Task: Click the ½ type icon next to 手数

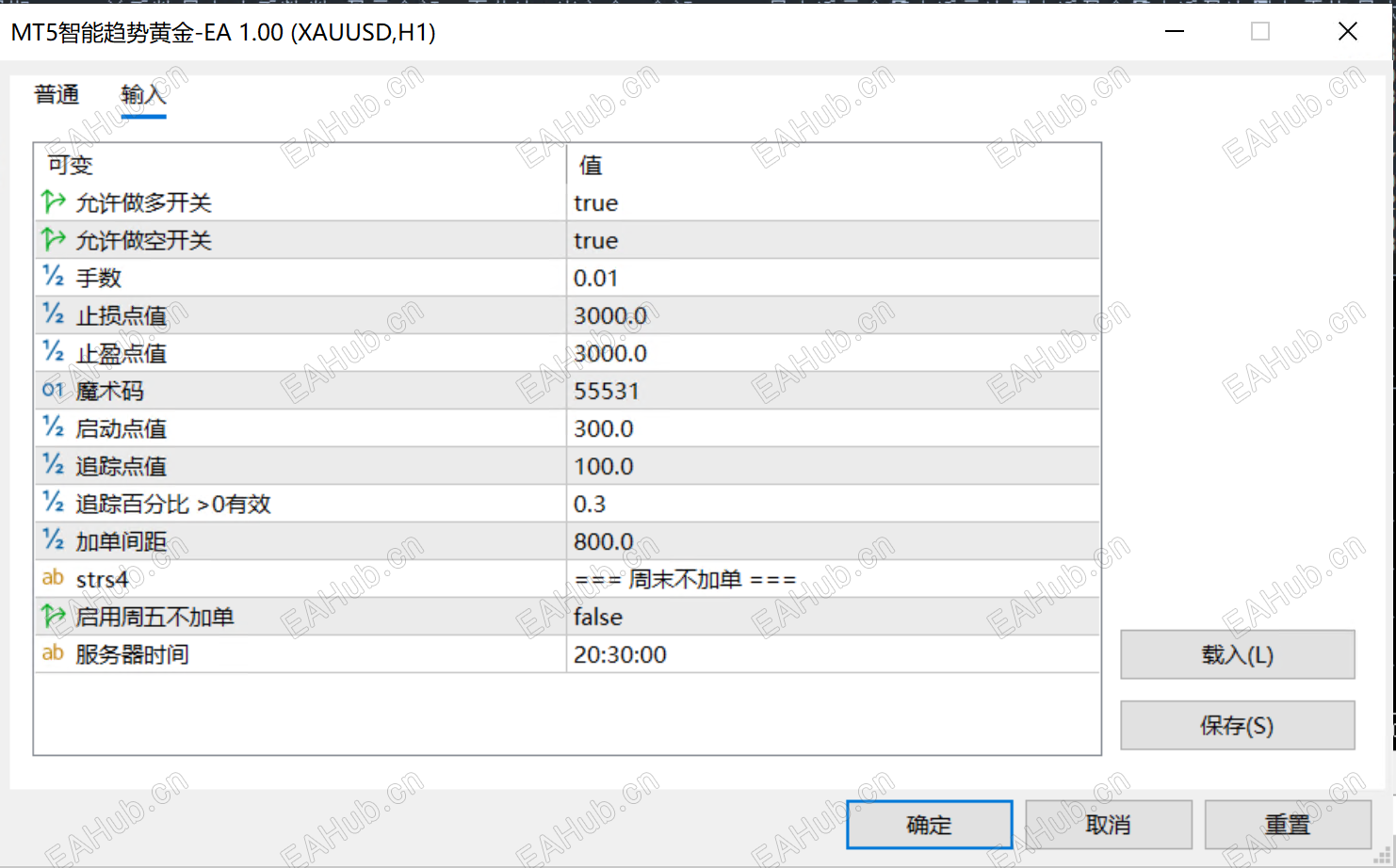Action: pos(53,277)
